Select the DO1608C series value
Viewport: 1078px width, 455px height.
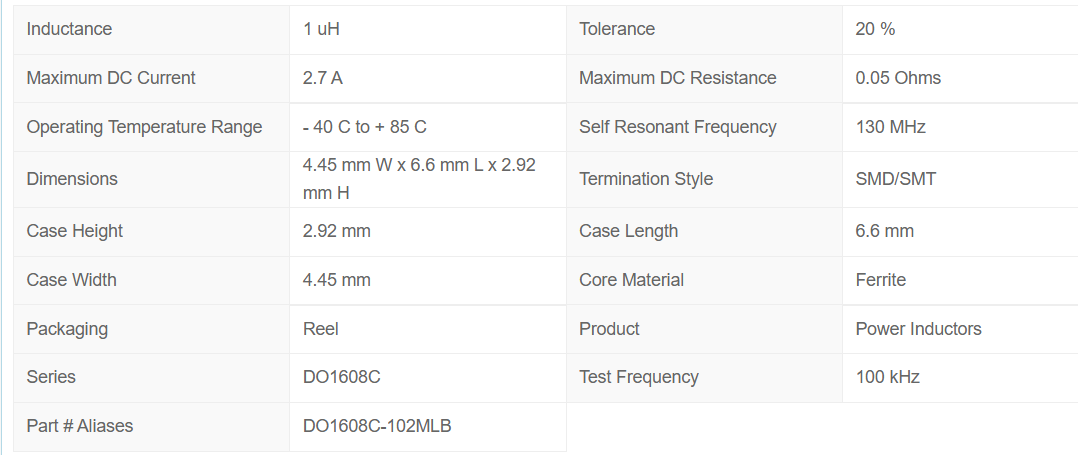pyautogui.click(x=342, y=377)
